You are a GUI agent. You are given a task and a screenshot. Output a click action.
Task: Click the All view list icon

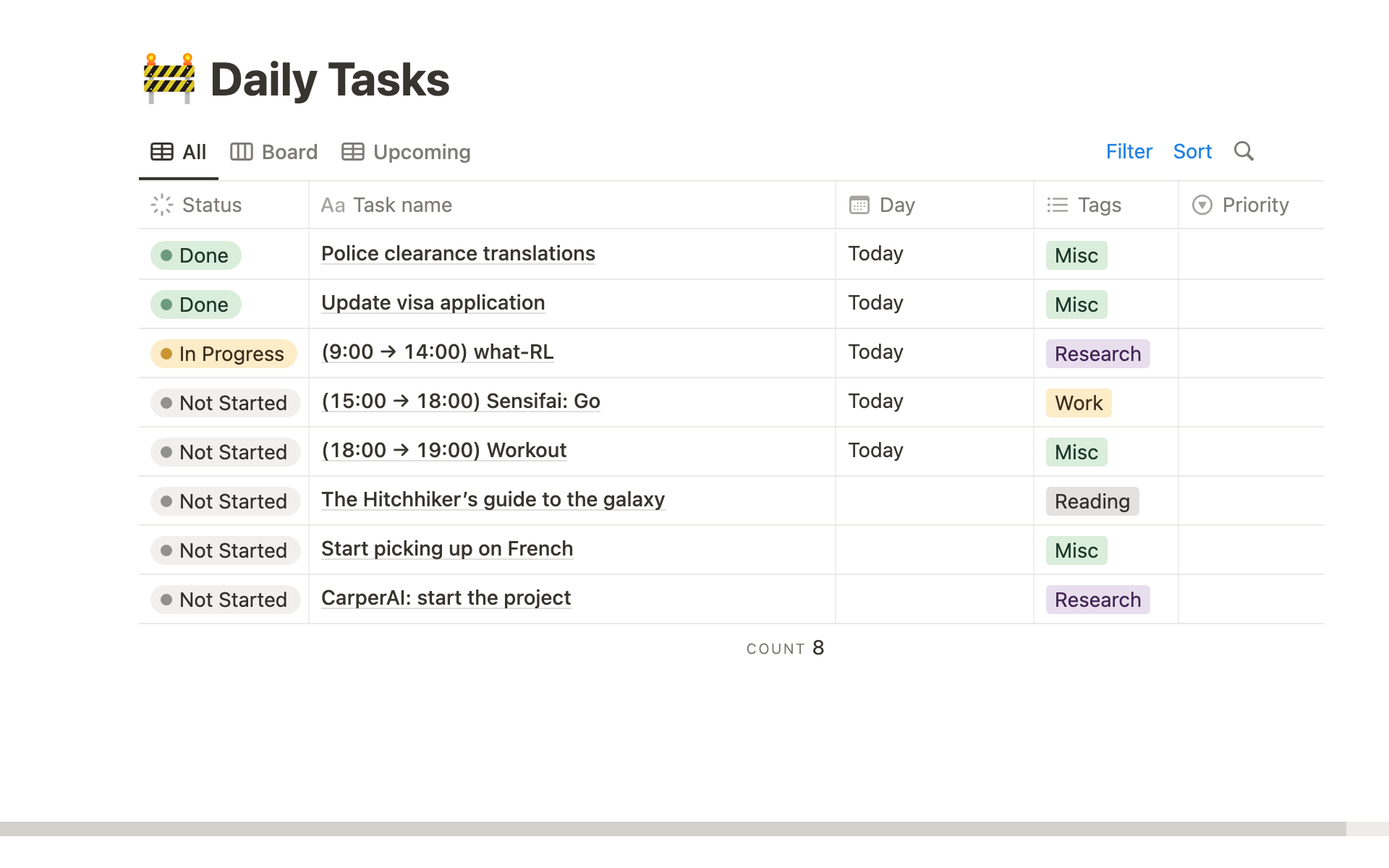161,151
